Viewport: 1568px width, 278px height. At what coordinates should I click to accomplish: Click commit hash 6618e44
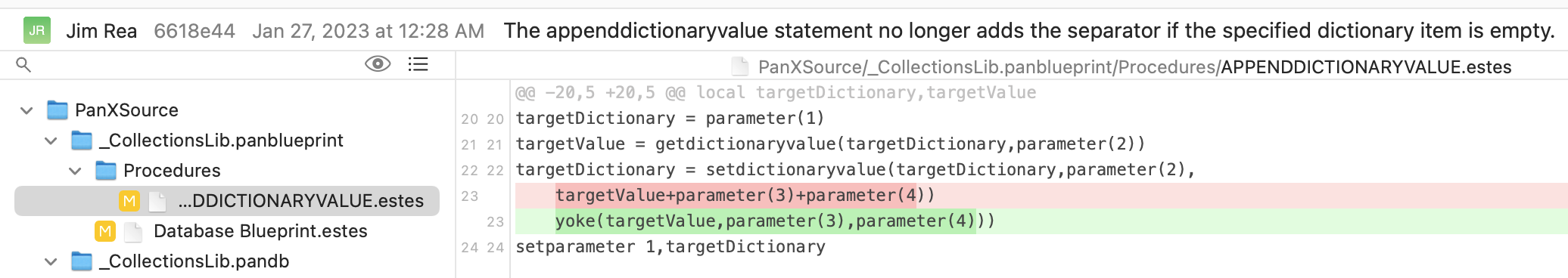pos(194,31)
